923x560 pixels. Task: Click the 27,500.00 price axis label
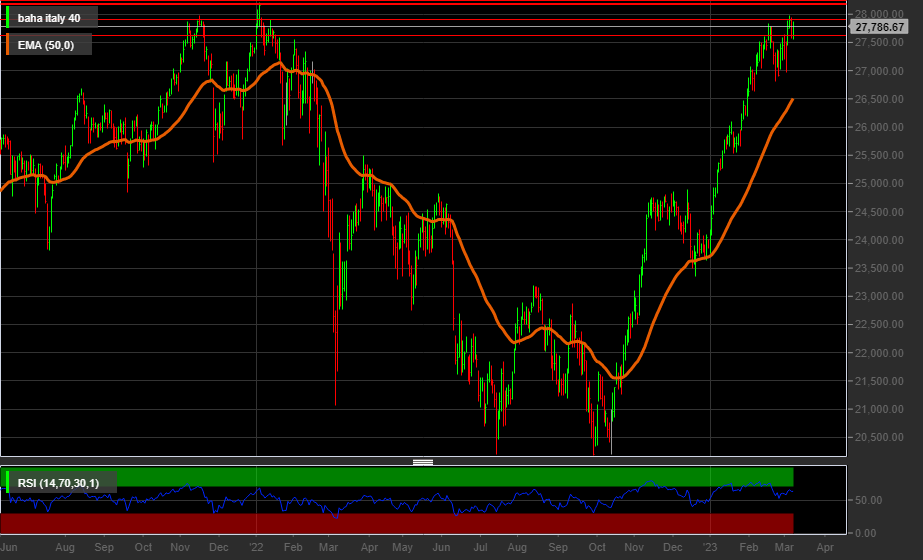pos(879,42)
